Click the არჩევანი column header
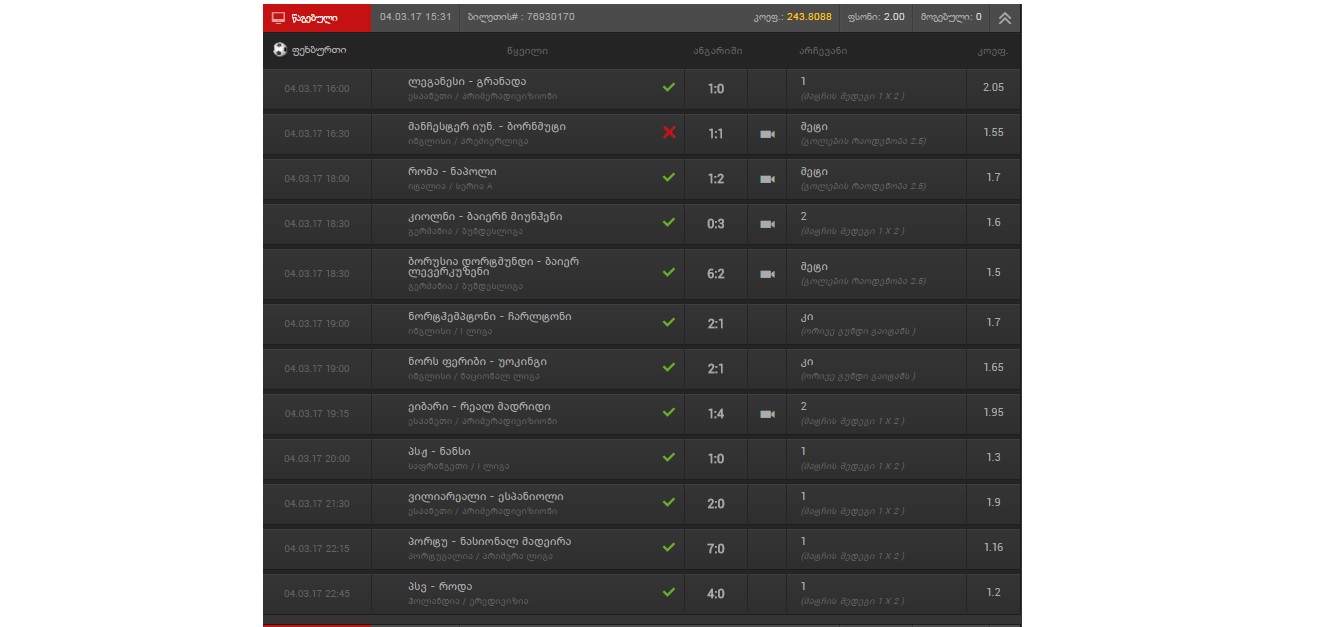 tap(823, 51)
